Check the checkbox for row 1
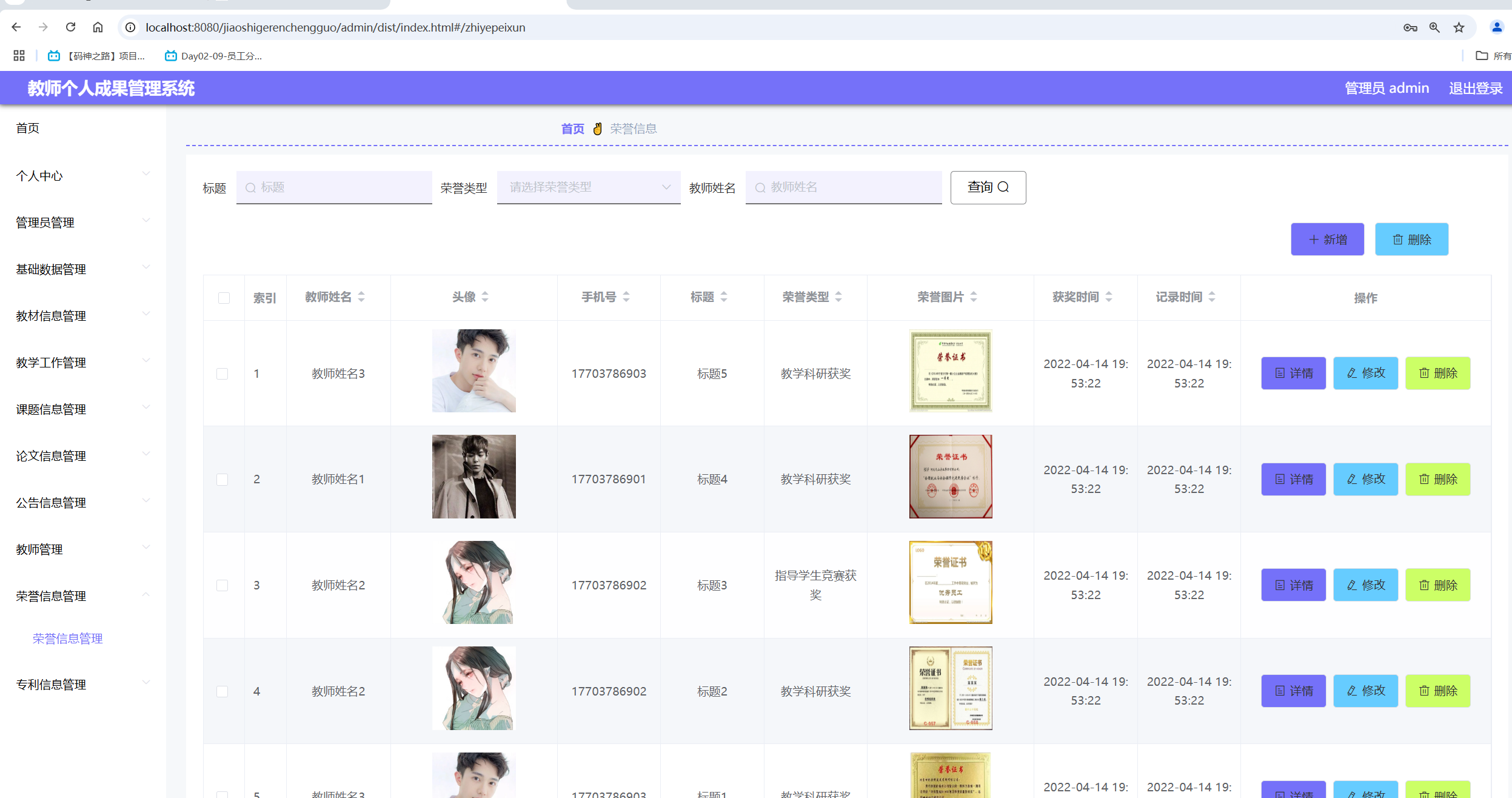Viewport: 1512px width, 798px height. (x=222, y=374)
